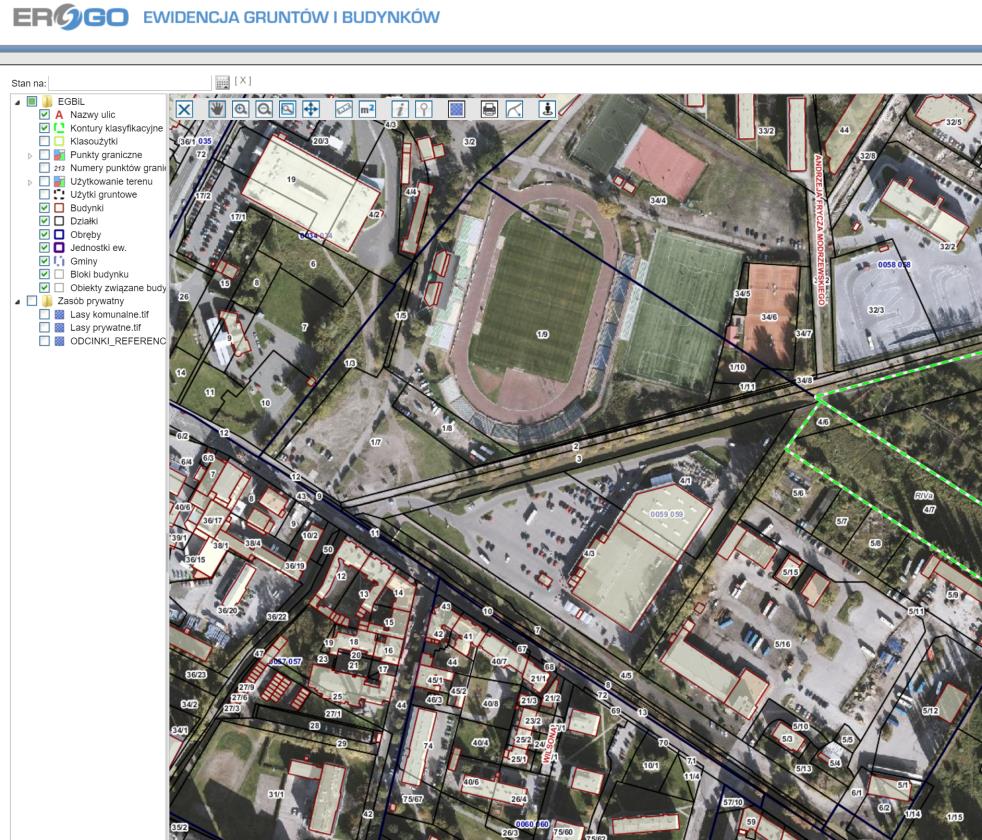Select the info identify tool
Screen dimensions: 982x840
400,110
